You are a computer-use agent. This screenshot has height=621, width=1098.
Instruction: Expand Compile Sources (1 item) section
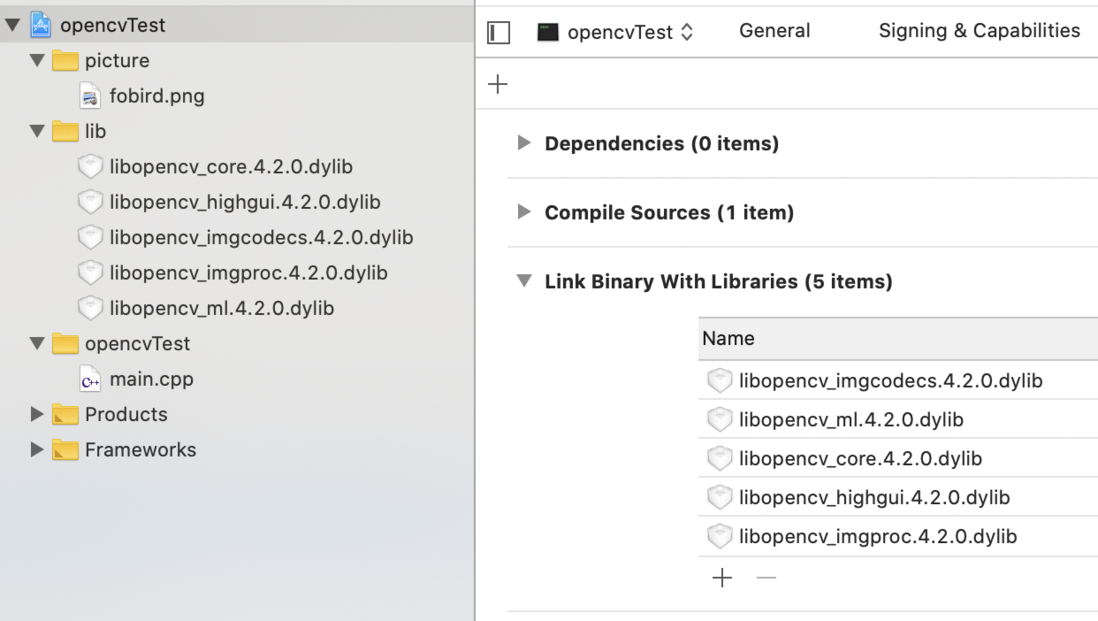[524, 211]
